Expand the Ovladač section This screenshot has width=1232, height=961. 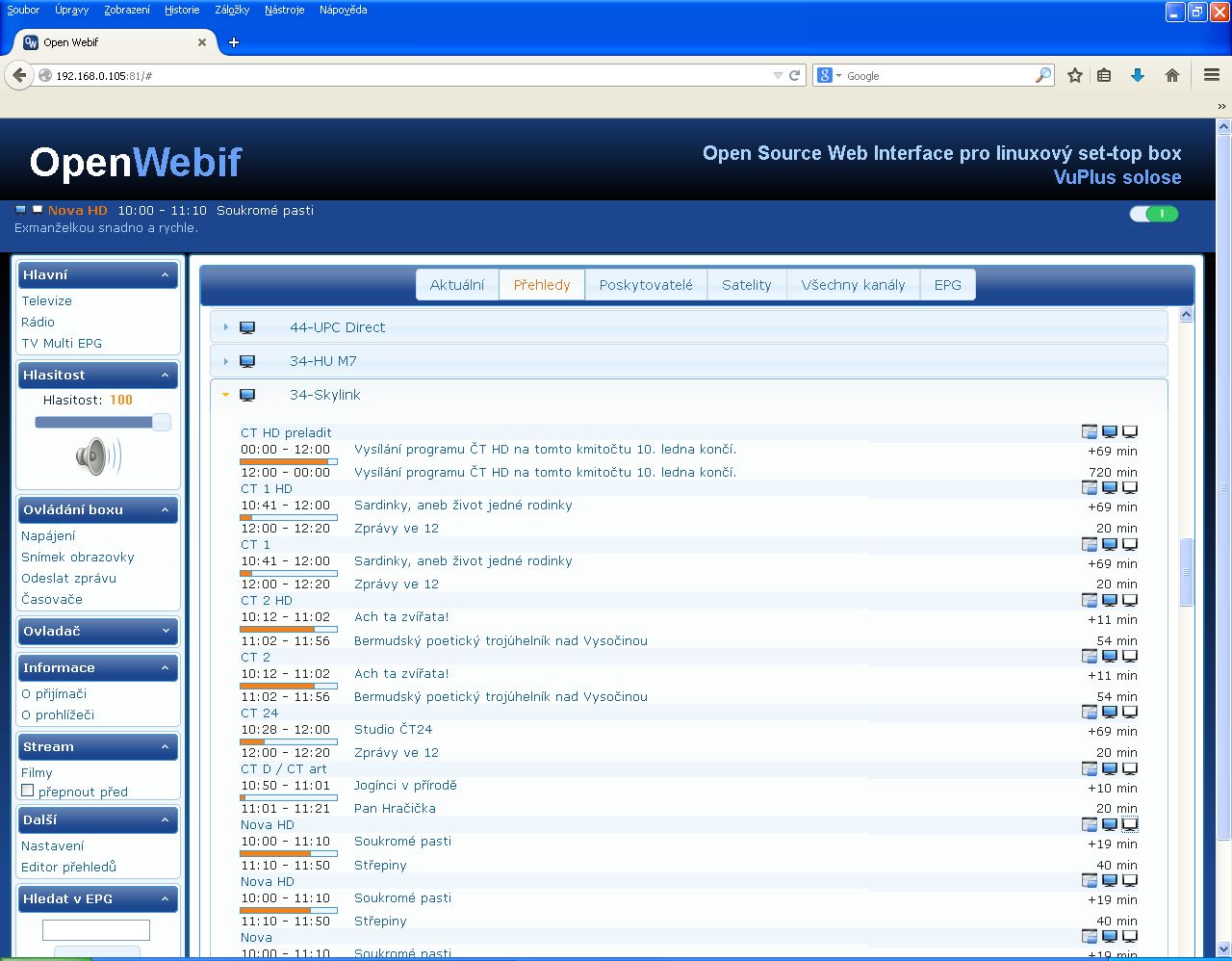[x=165, y=632]
